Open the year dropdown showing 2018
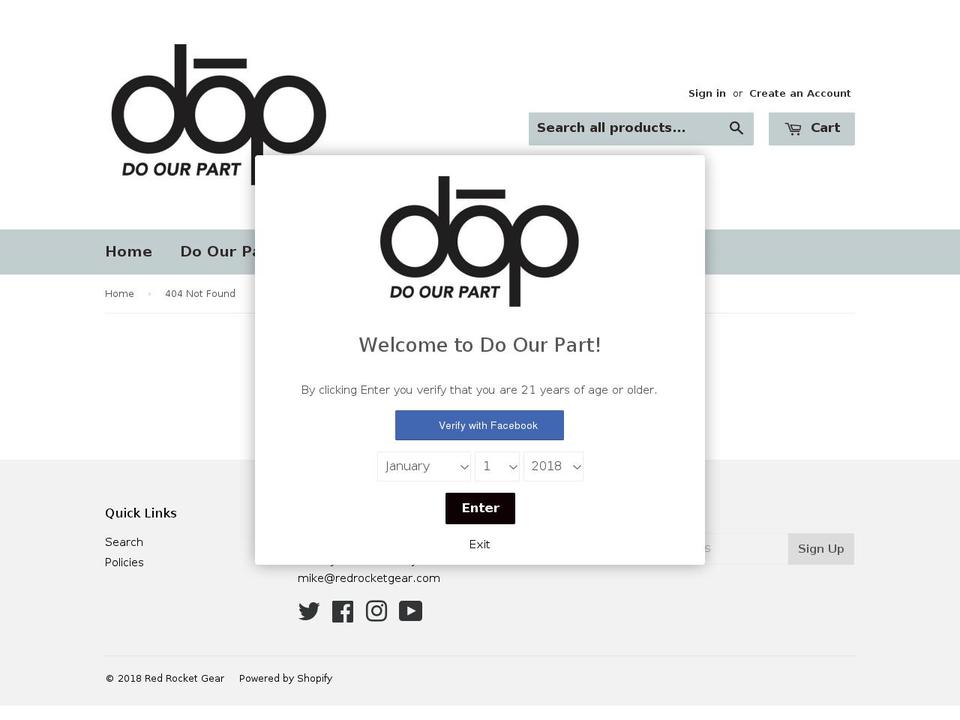Screen dimensions: 960x720 tap(553, 467)
